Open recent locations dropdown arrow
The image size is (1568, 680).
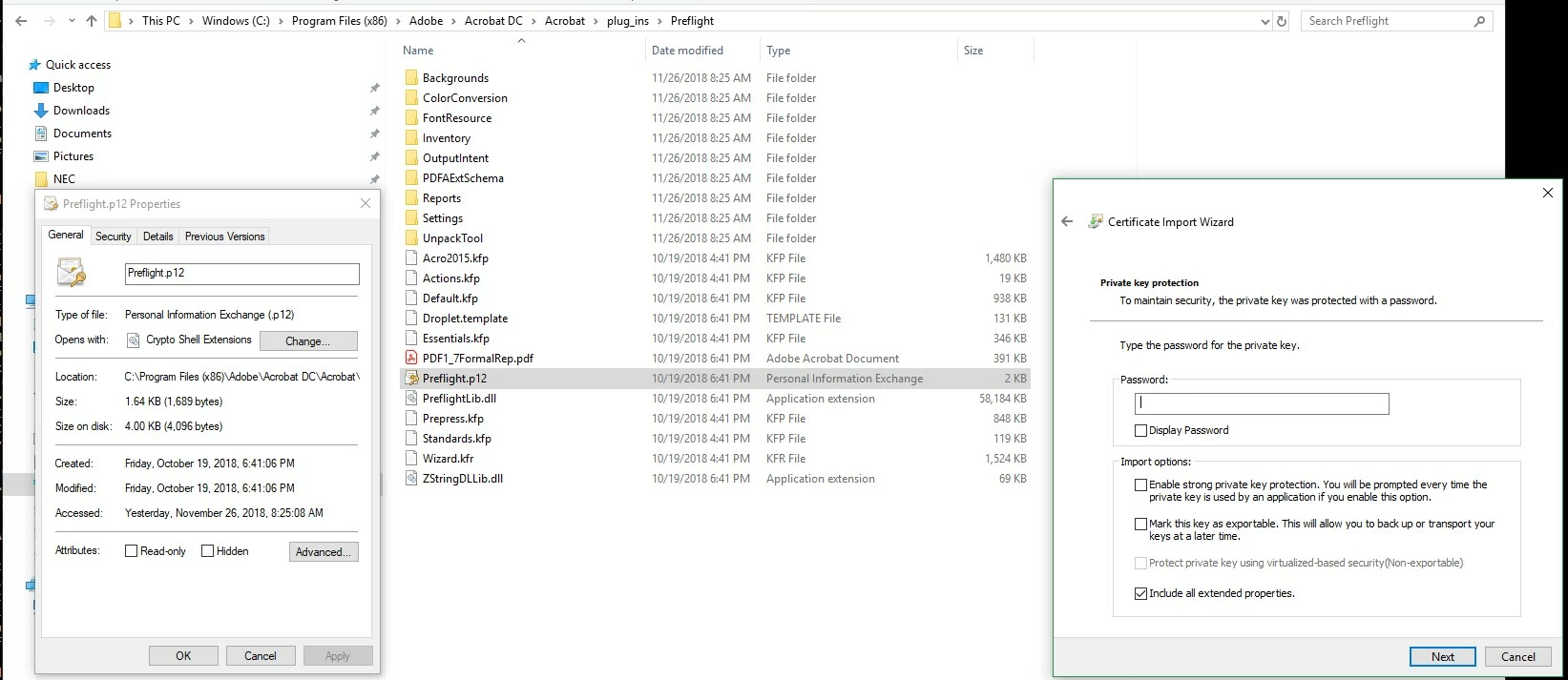72,21
